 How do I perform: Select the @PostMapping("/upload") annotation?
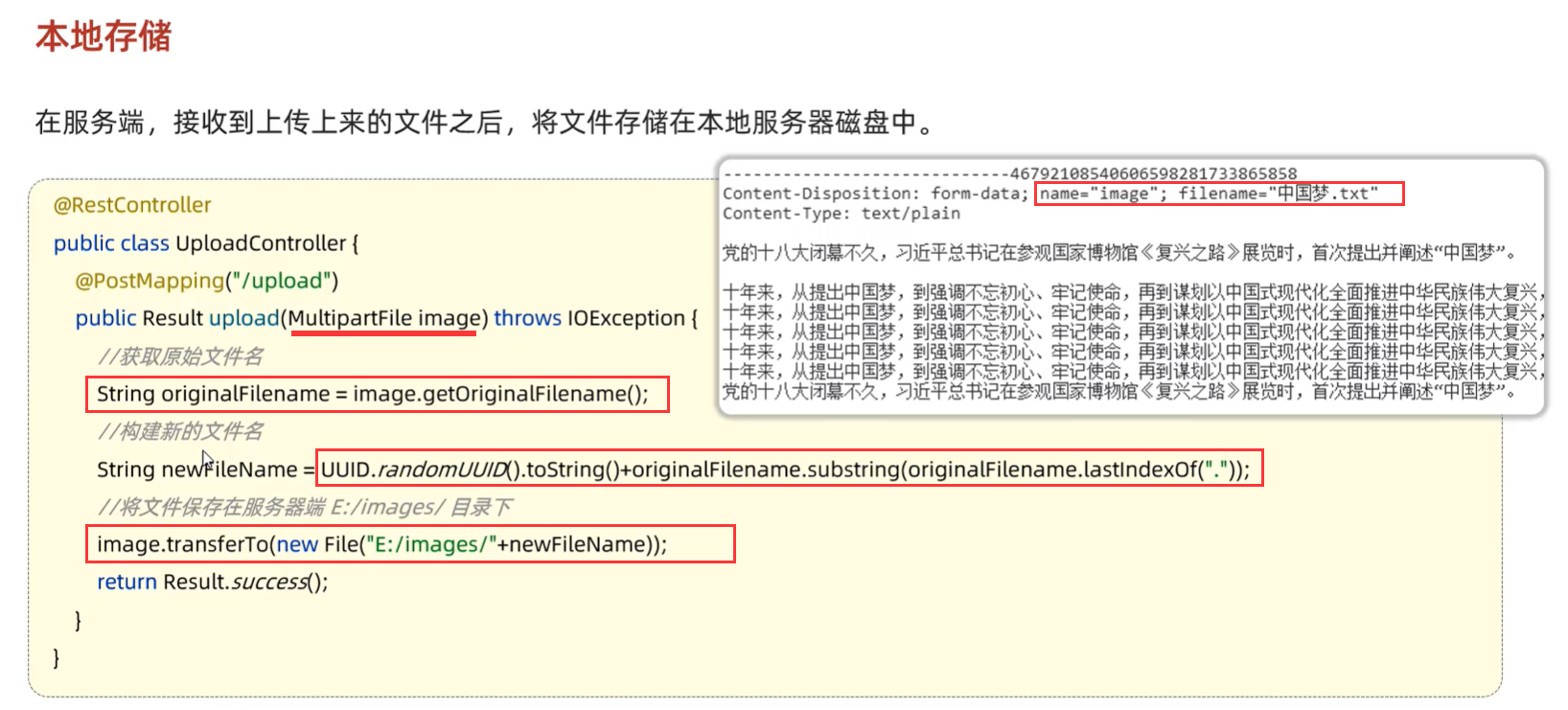[207, 281]
